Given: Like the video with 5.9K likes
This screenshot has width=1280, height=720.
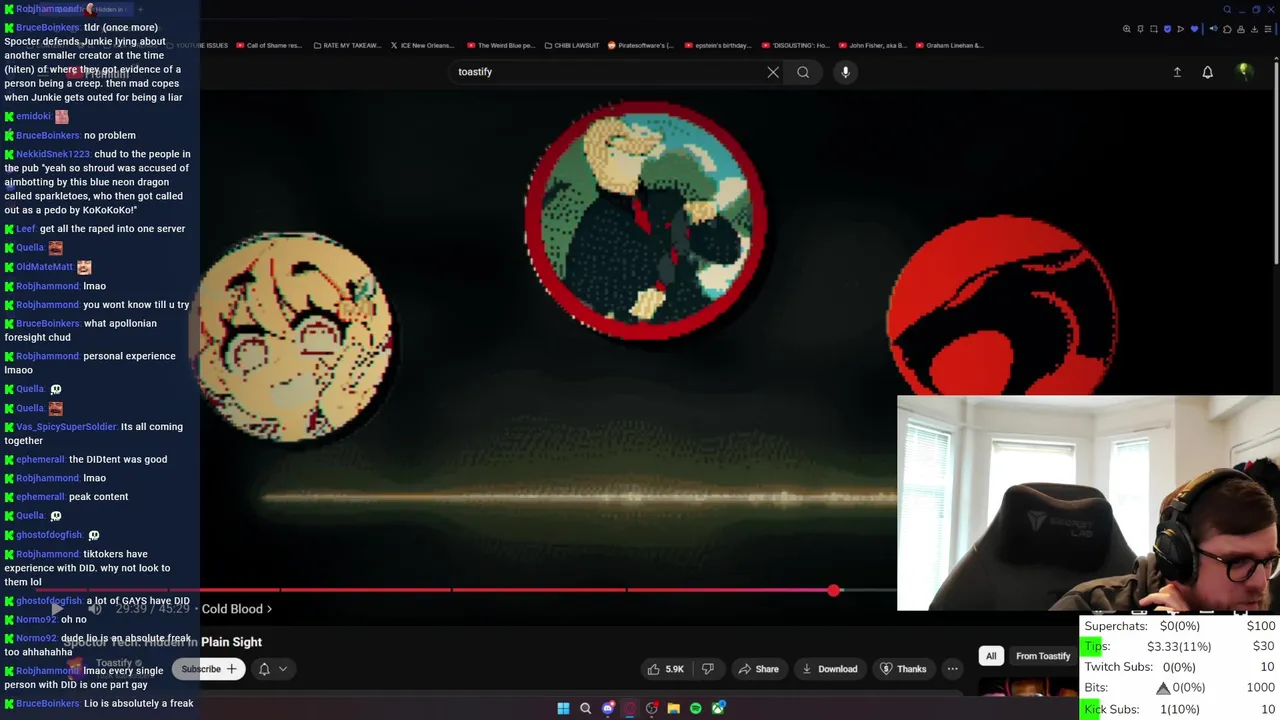Looking at the screenshot, I should click(665, 669).
